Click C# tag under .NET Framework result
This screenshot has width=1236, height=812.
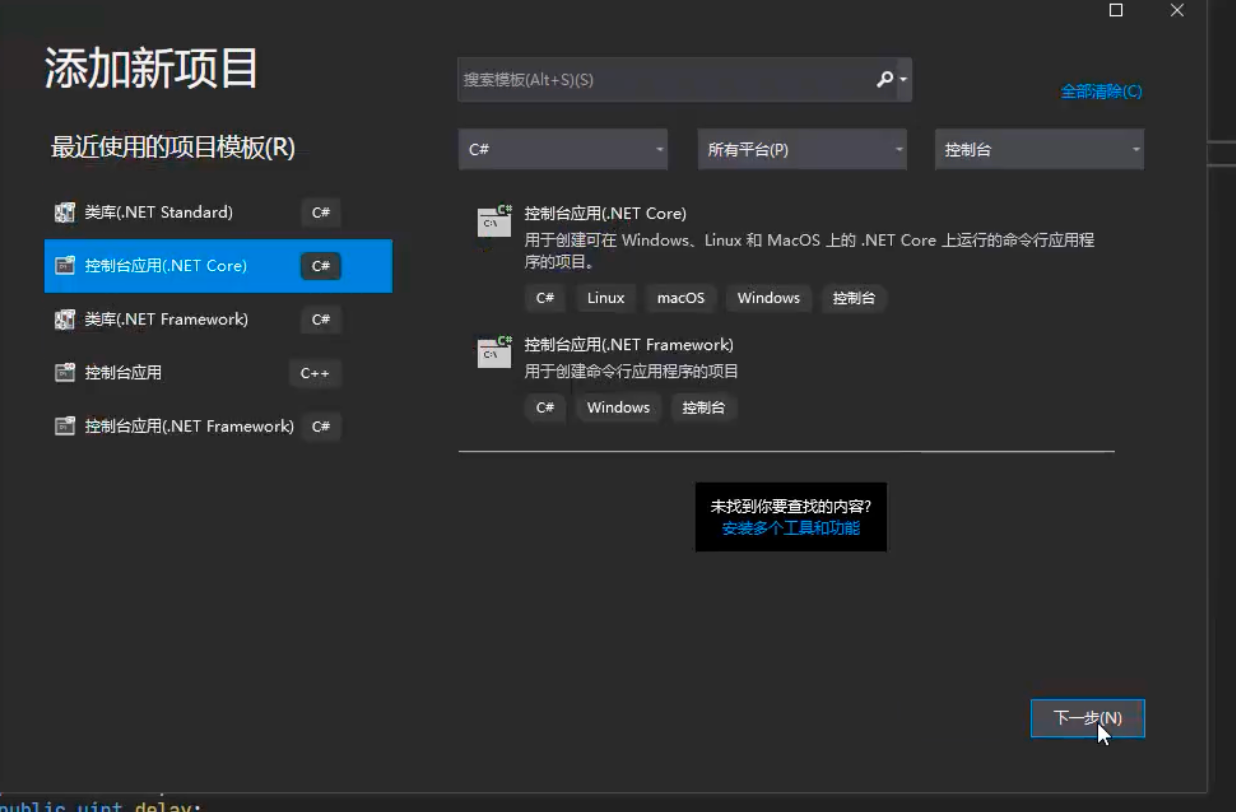click(x=545, y=407)
